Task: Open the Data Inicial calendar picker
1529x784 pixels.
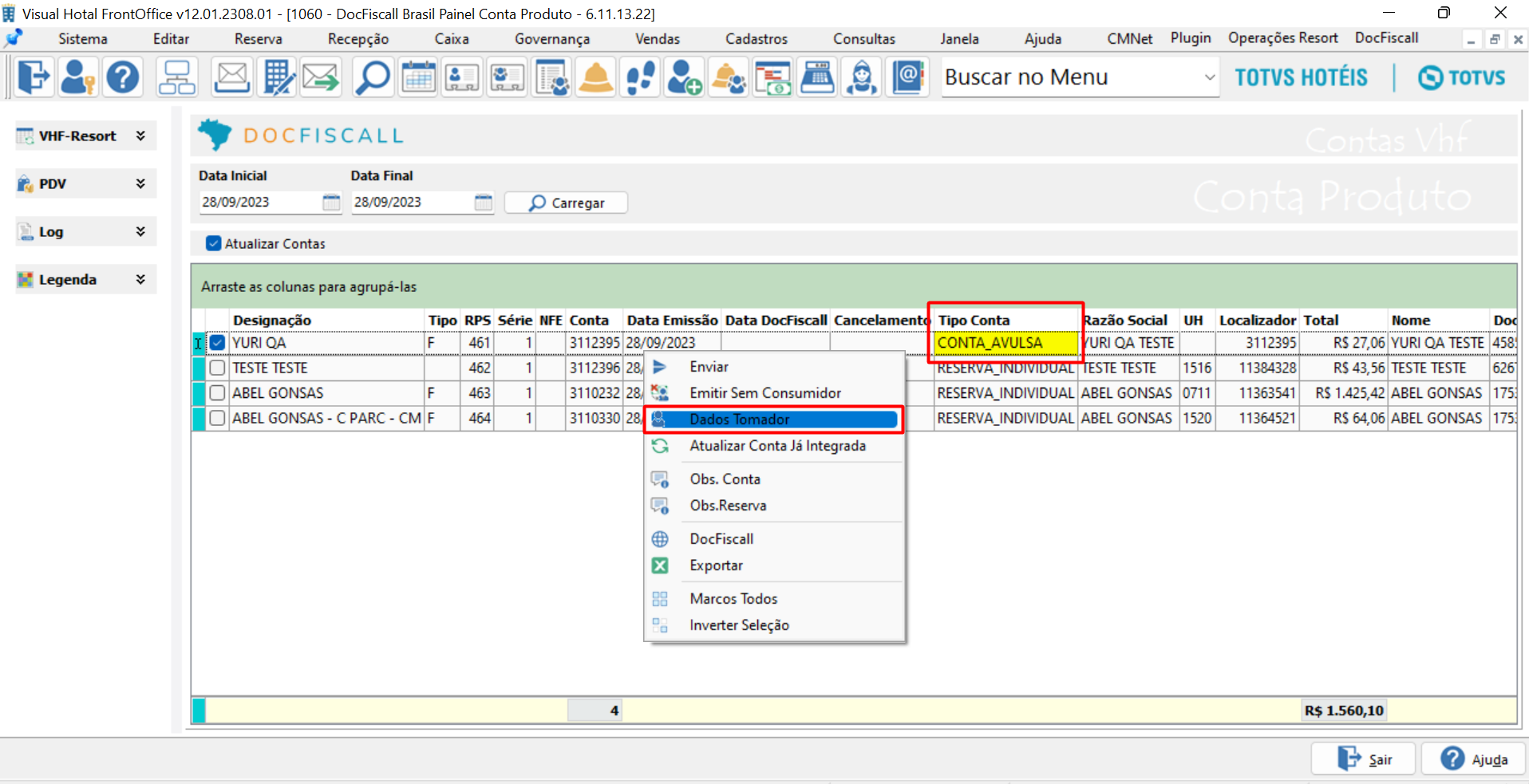Action: (331, 203)
